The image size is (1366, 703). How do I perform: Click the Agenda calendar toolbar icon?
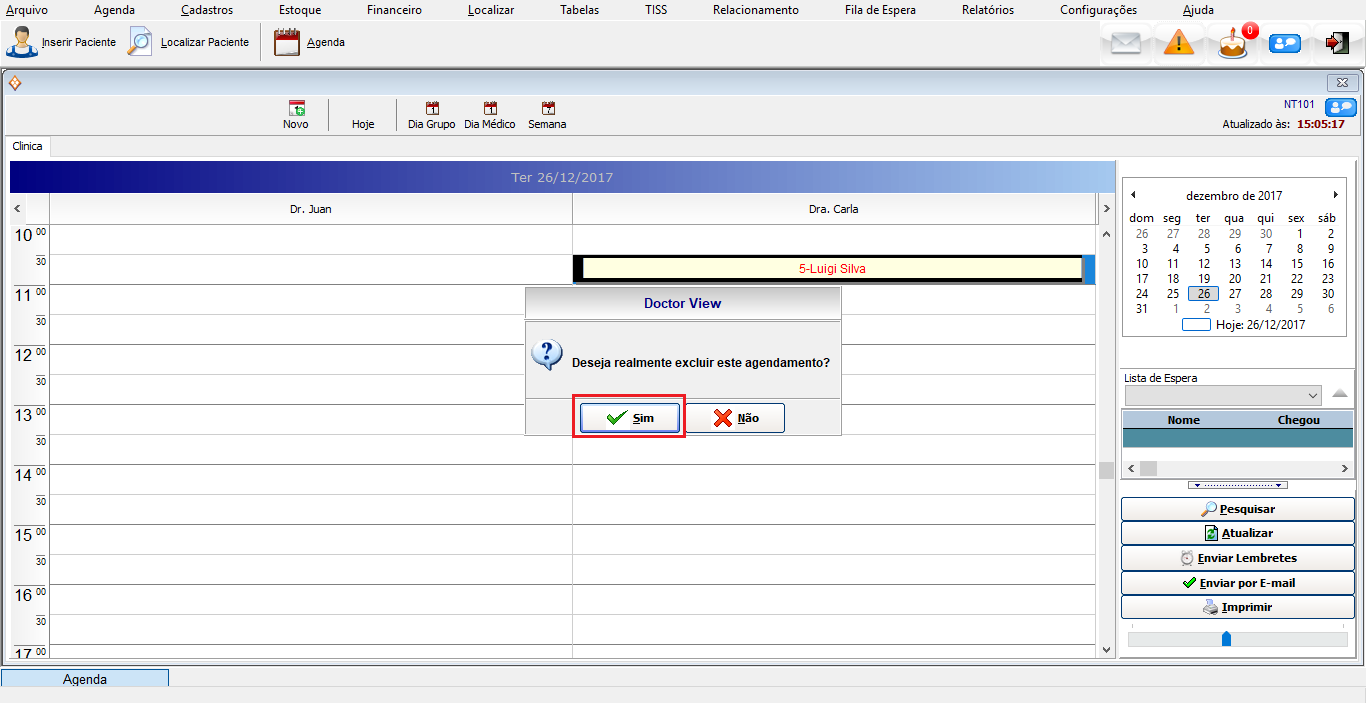[287, 43]
